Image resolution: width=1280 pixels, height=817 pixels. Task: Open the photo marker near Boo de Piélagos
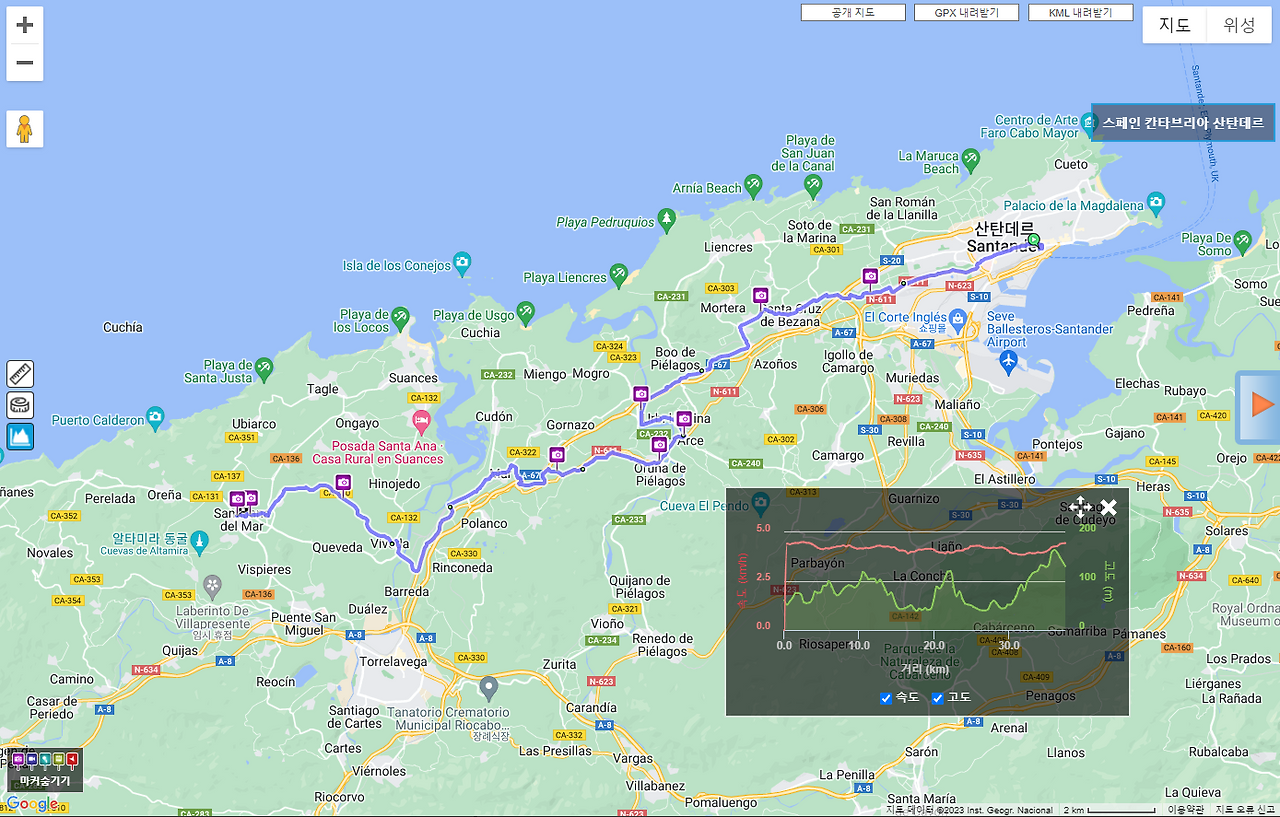641,394
